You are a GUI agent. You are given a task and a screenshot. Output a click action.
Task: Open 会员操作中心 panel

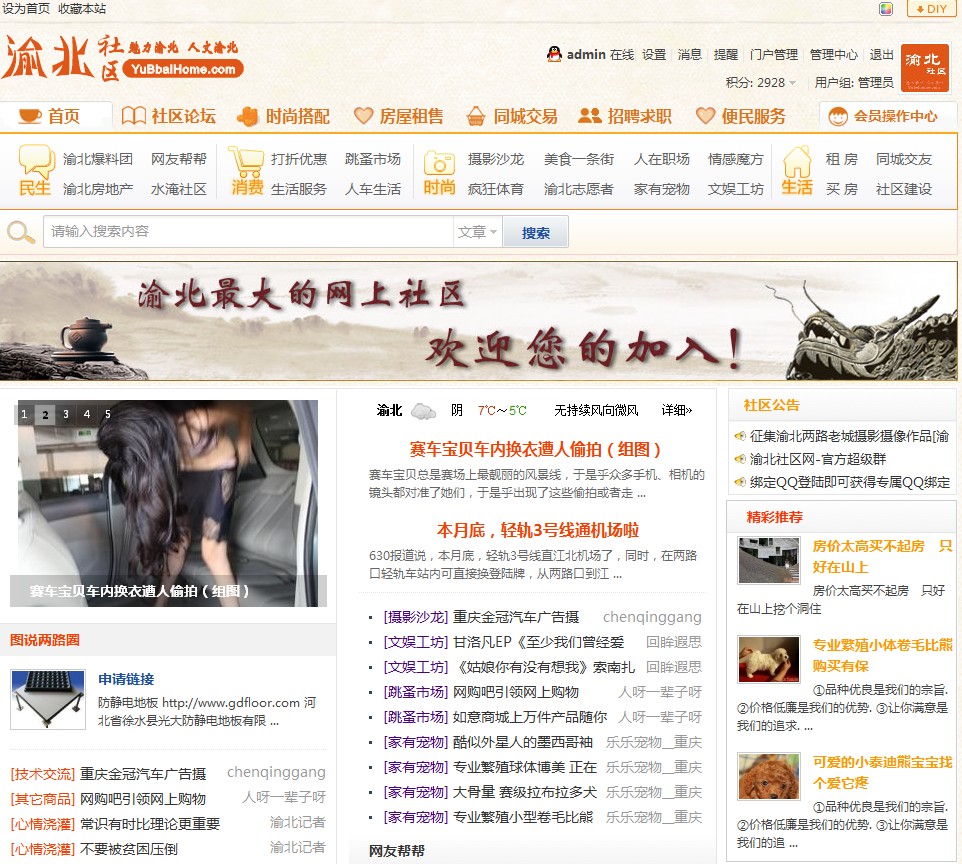(x=887, y=116)
